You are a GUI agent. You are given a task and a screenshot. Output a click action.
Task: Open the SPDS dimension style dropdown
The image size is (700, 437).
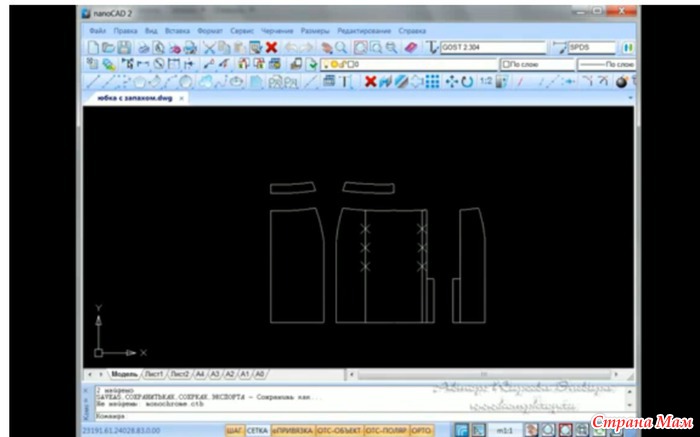590,47
